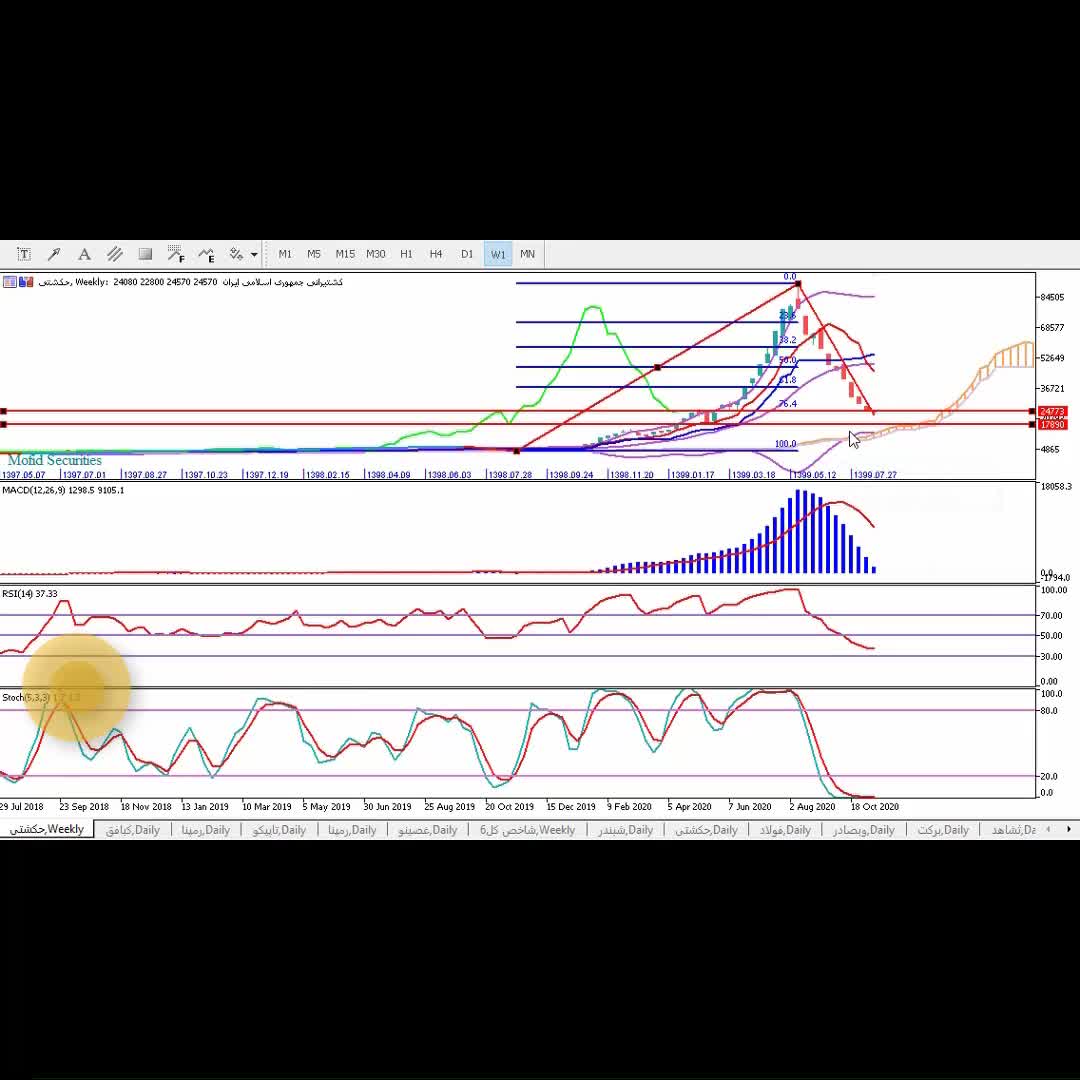
Task: Select the rectangle shape tool
Action: pyautogui.click(x=145, y=254)
